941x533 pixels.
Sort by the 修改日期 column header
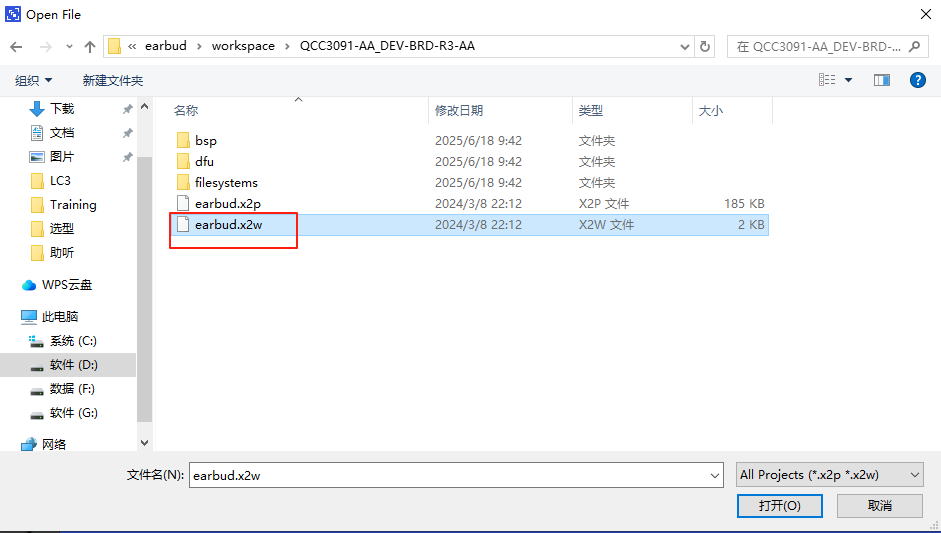tap(458, 110)
